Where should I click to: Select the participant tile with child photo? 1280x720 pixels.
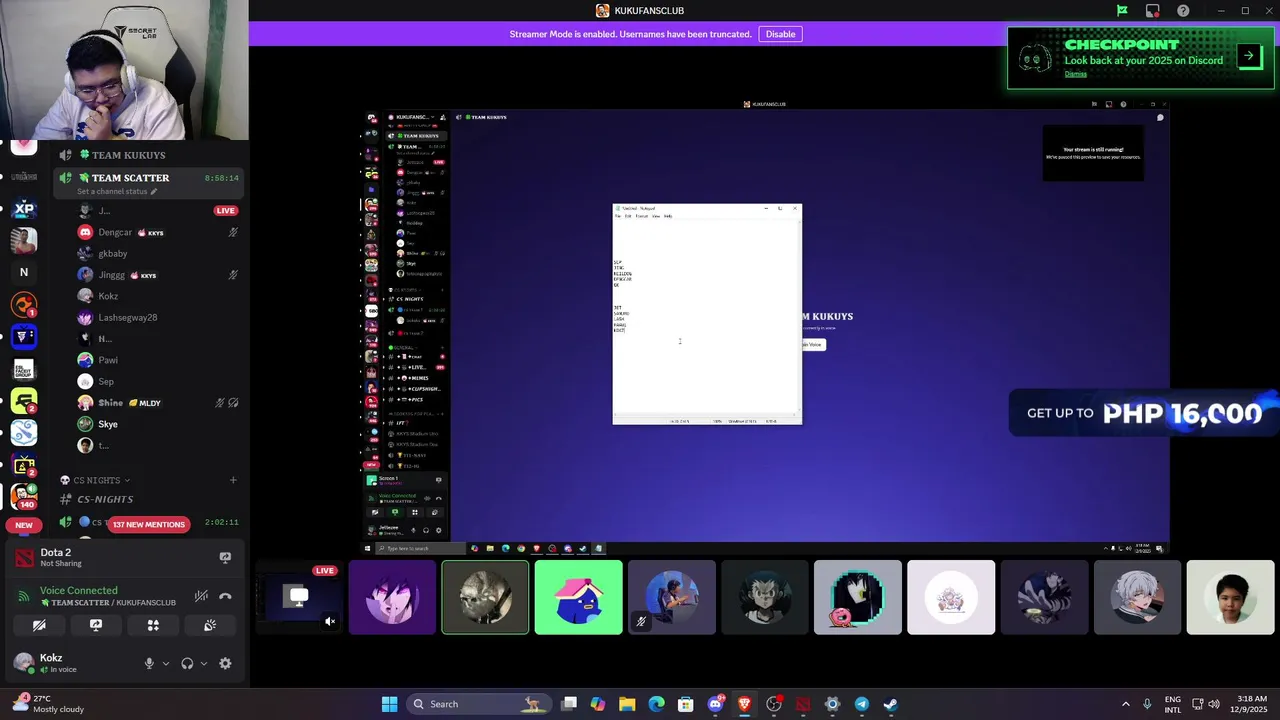[1230, 598]
